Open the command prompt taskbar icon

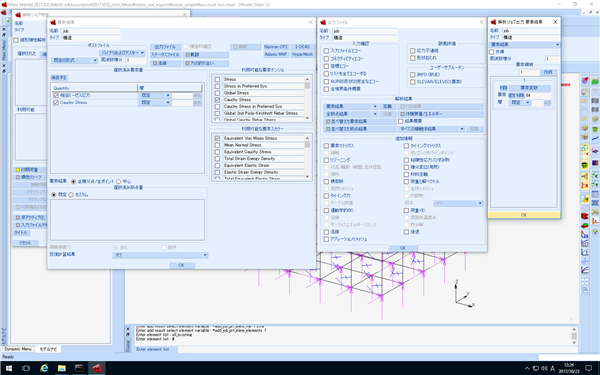[79, 368]
